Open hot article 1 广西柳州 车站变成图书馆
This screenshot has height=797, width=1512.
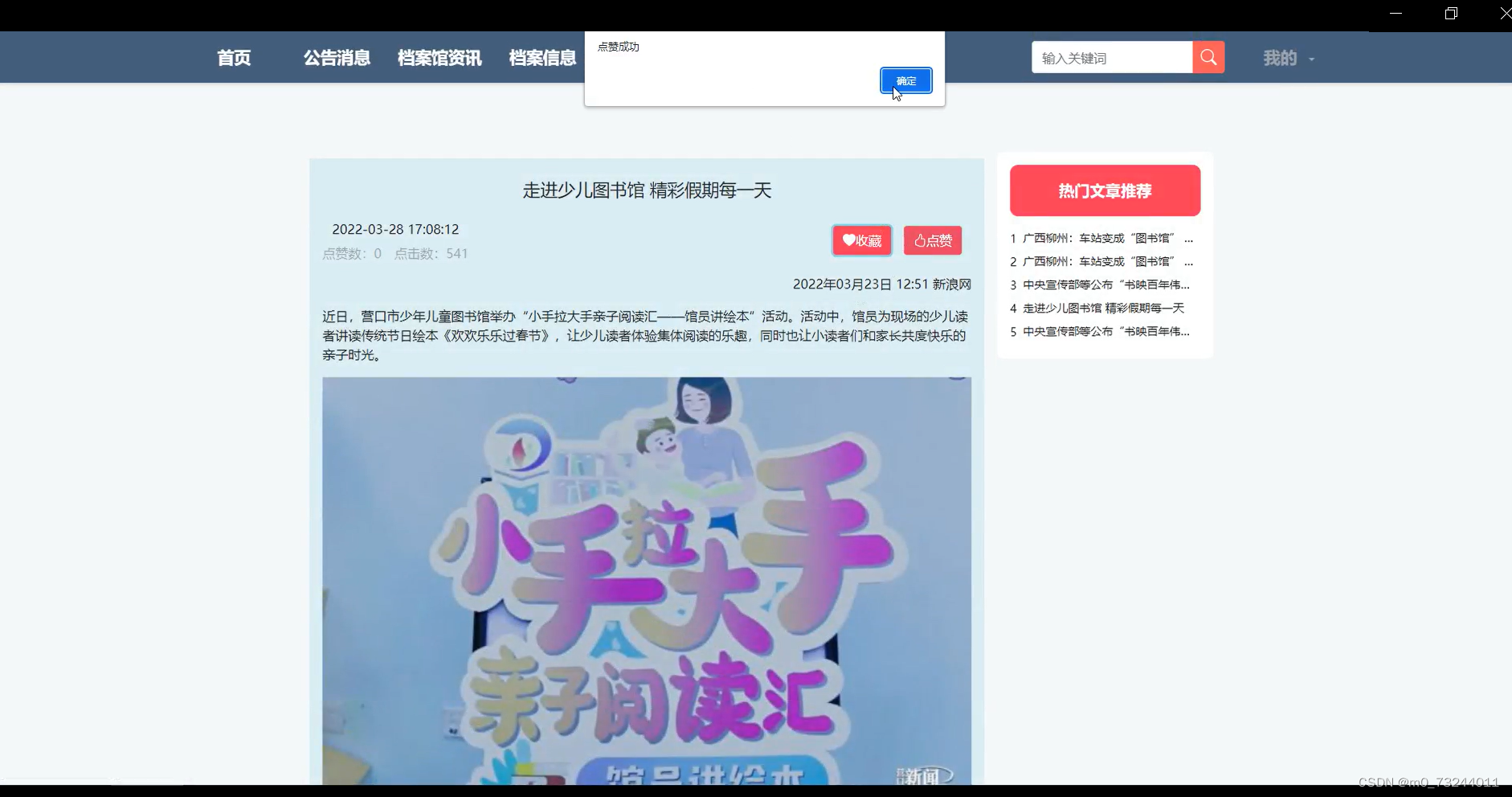pyautogui.click(x=1101, y=239)
